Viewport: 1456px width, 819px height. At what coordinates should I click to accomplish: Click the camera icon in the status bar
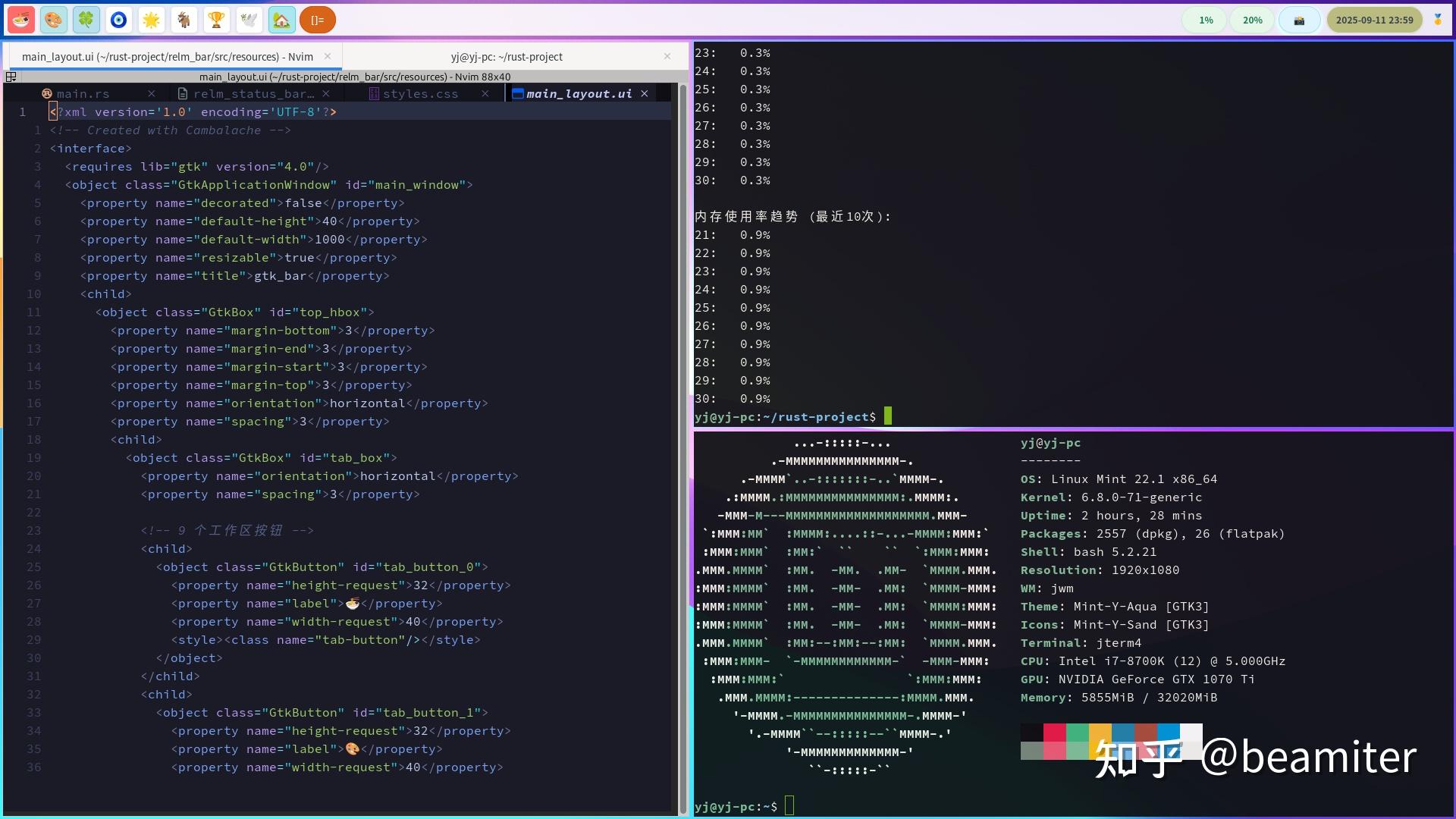1299,20
